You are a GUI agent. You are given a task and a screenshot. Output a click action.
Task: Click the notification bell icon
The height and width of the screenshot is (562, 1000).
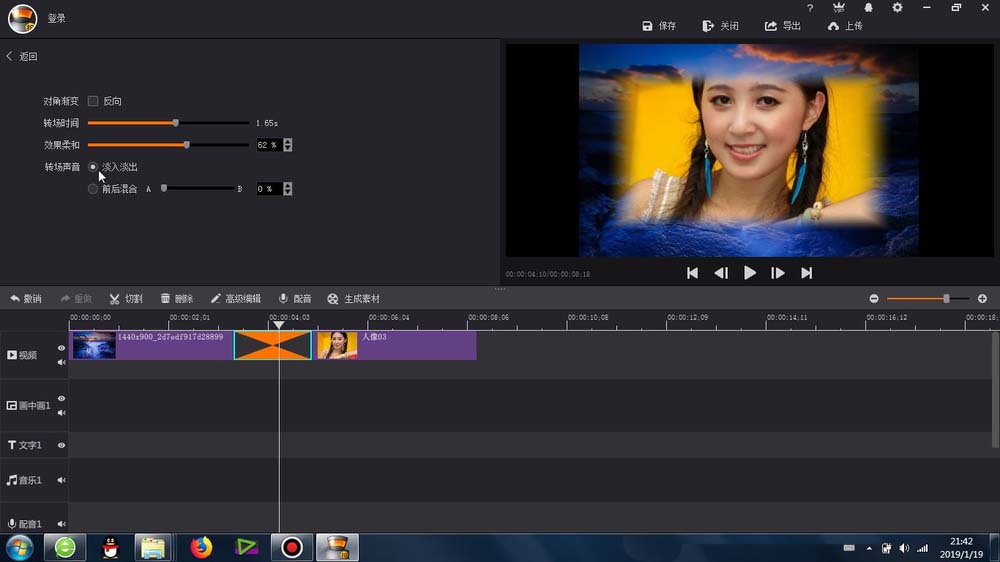pyautogui.click(x=868, y=8)
